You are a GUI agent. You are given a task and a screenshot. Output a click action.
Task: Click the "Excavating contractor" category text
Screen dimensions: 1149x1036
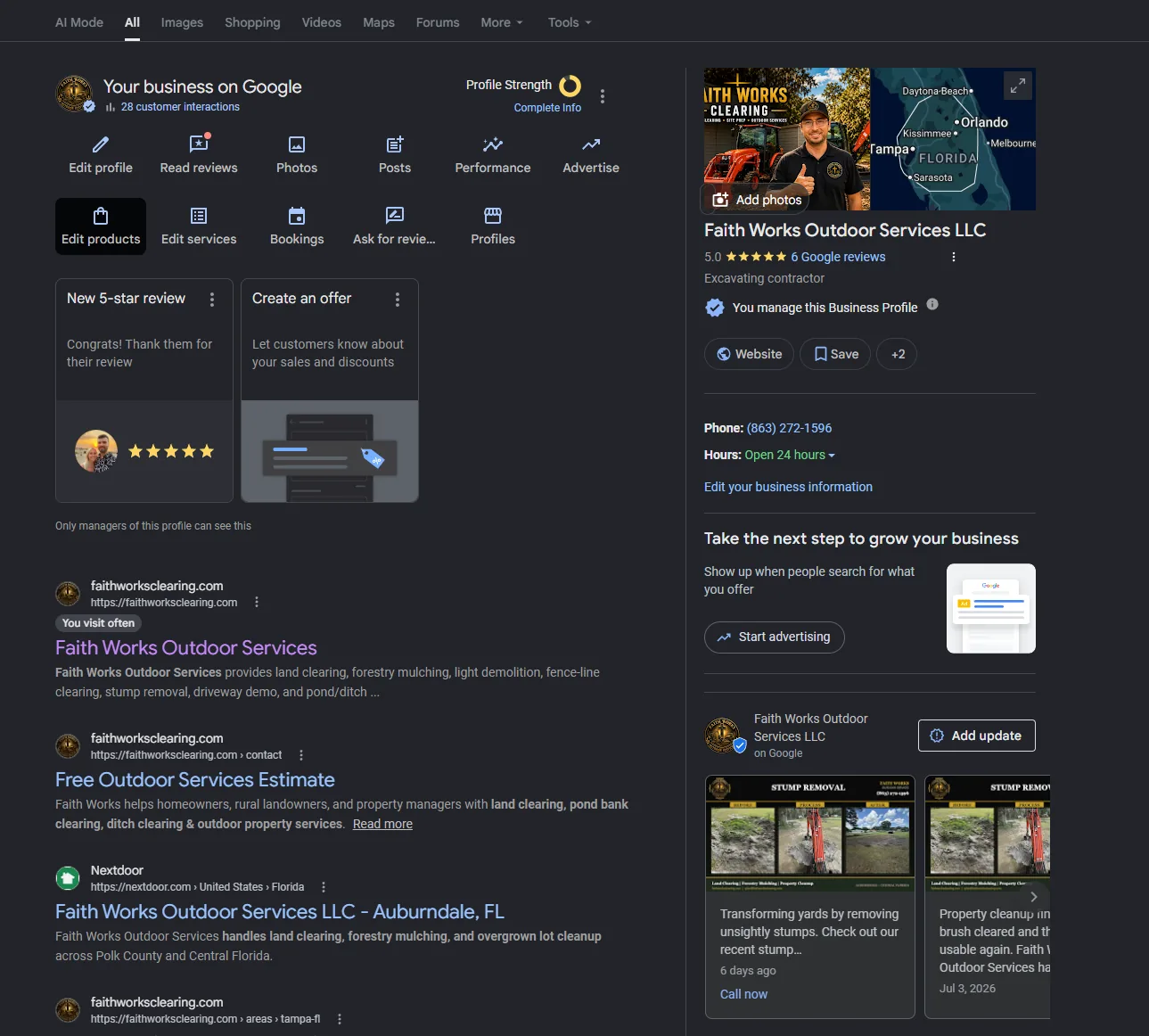(764, 278)
